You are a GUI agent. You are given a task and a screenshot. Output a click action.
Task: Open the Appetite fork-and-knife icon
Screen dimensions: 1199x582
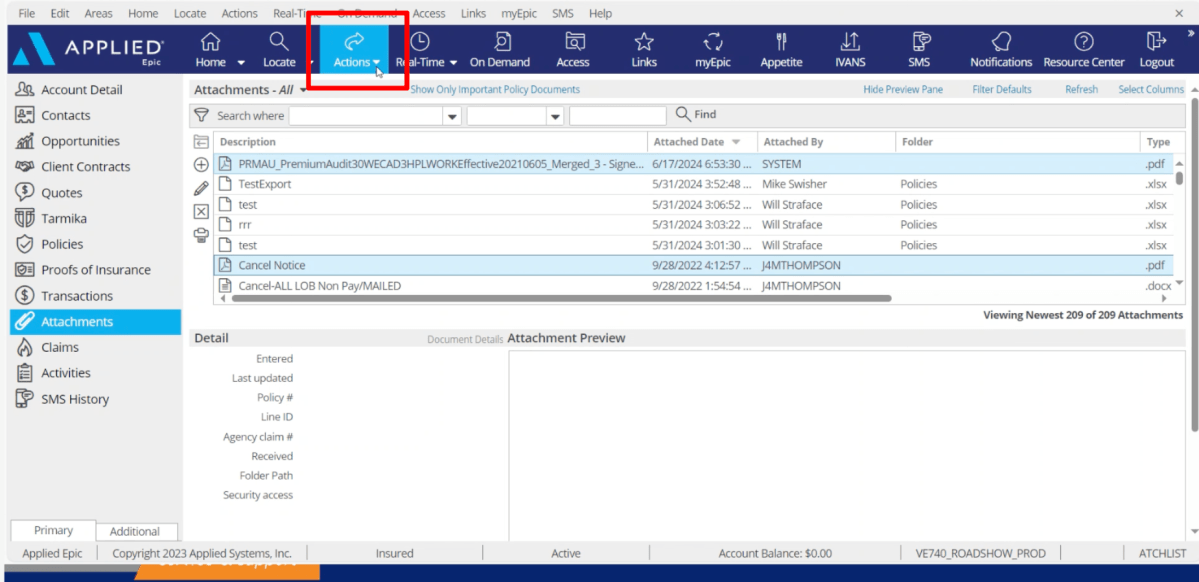coord(781,41)
